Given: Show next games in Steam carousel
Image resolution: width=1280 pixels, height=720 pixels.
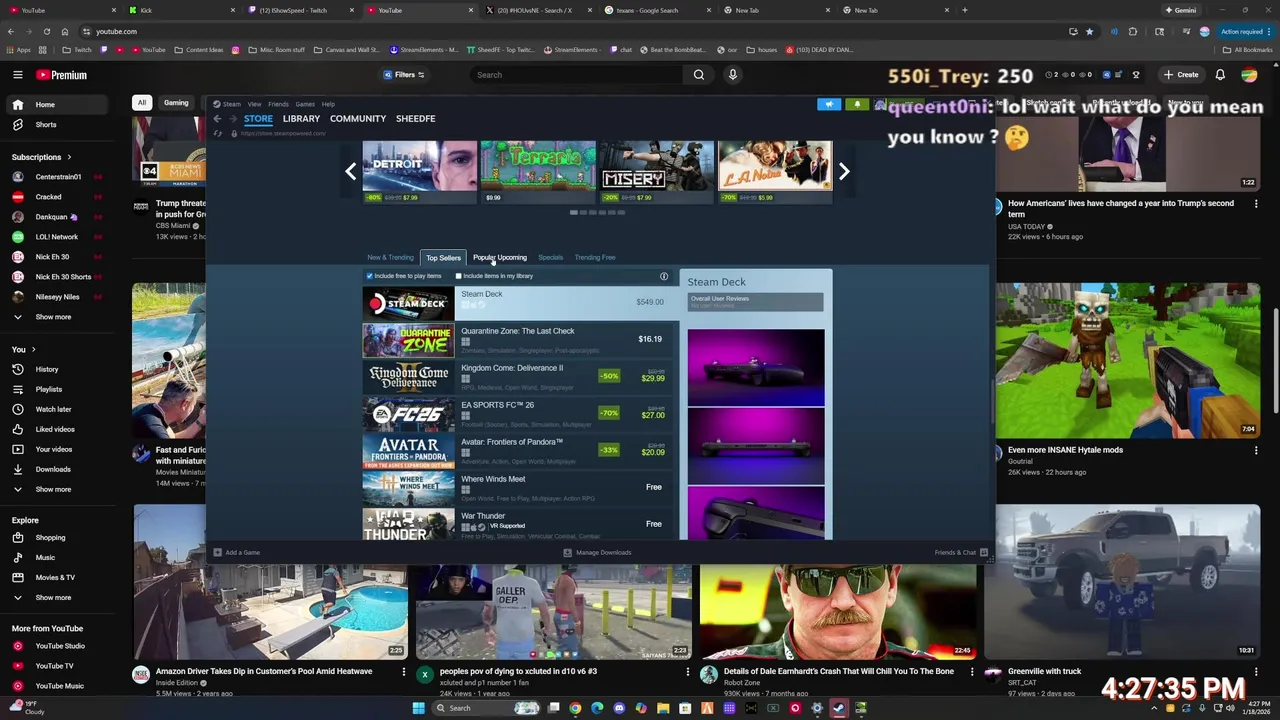Looking at the screenshot, I should pos(844,172).
